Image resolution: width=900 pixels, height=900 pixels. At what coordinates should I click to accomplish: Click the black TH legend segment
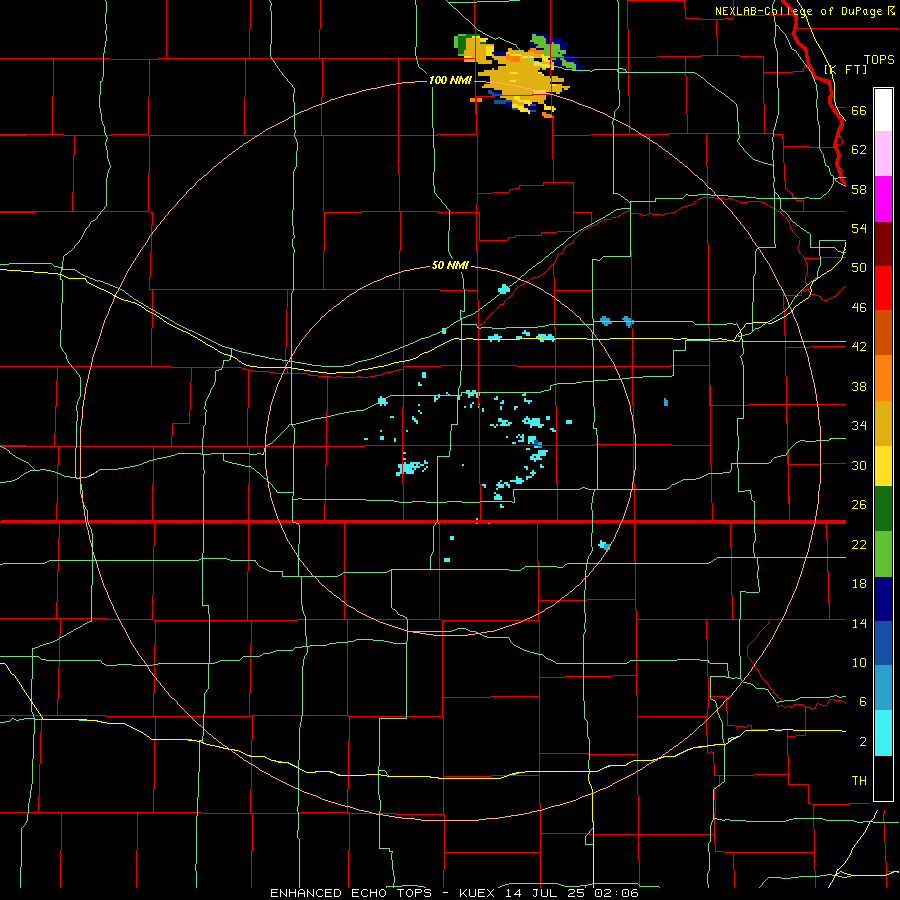(883, 778)
